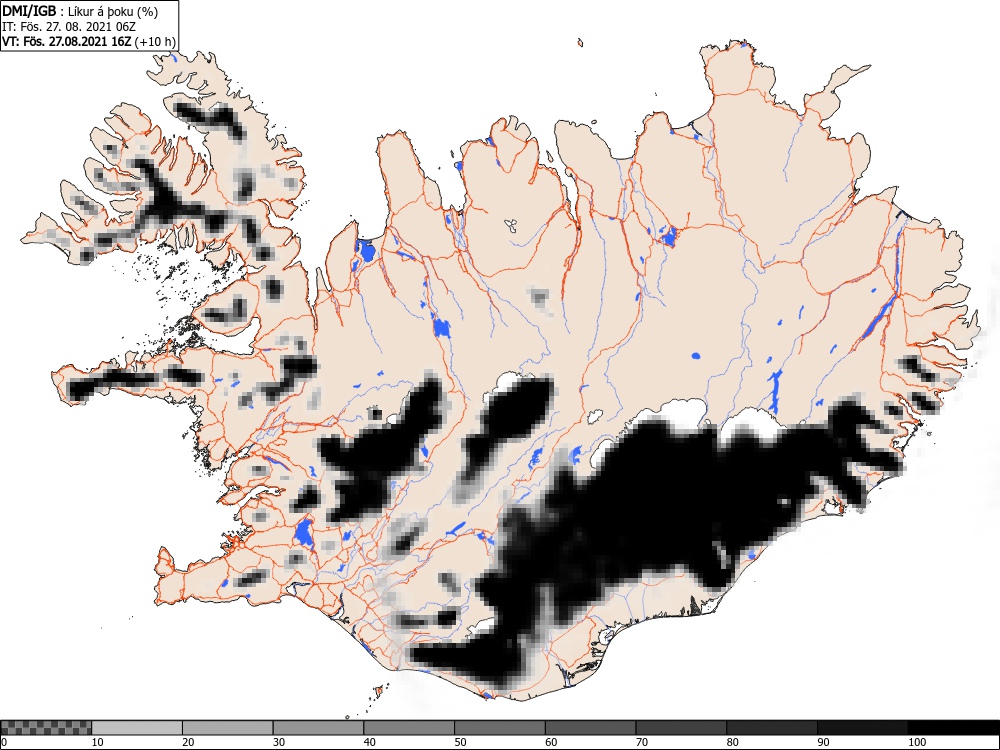Click the '10' scale label
1000x750 pixels.
click(x=98, y=742)
